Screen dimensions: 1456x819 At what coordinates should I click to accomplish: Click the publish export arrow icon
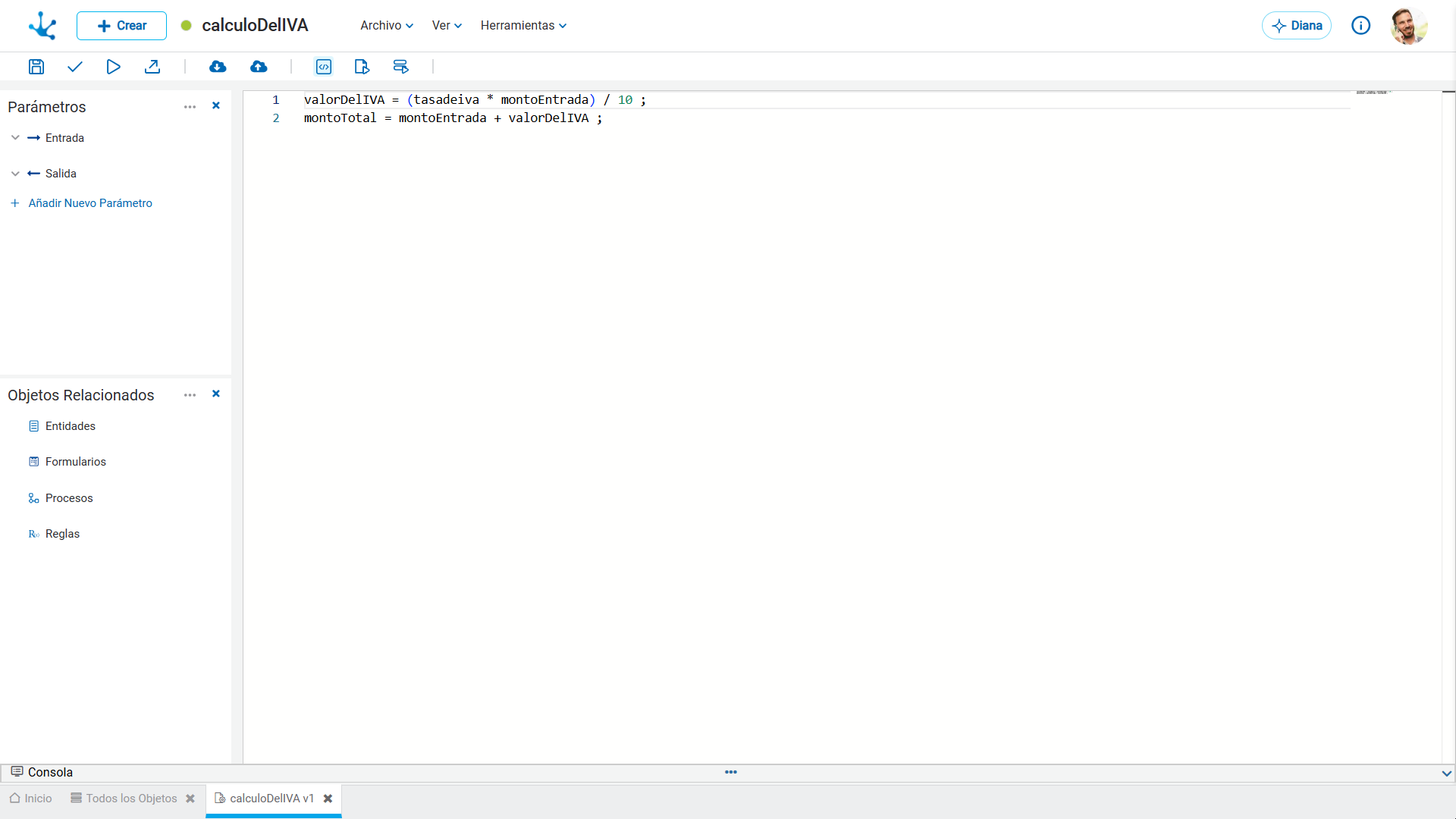point(152,67)
